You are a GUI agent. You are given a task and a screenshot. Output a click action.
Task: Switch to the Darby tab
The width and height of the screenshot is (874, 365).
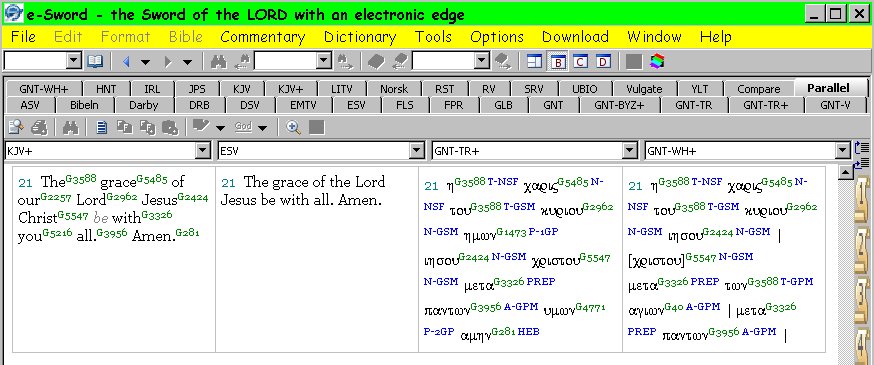point(144,105)
